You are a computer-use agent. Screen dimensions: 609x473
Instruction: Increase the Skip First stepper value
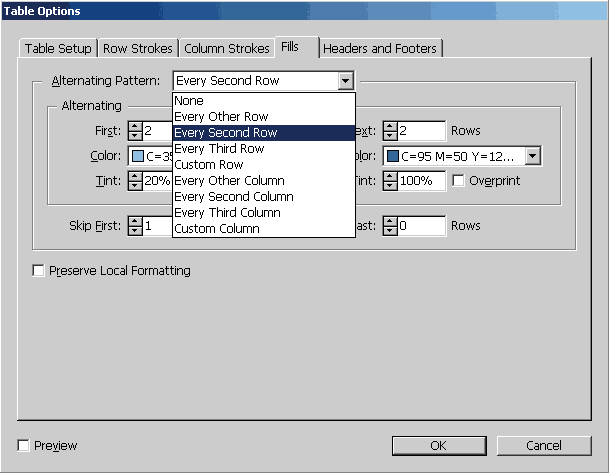point(135,221)
